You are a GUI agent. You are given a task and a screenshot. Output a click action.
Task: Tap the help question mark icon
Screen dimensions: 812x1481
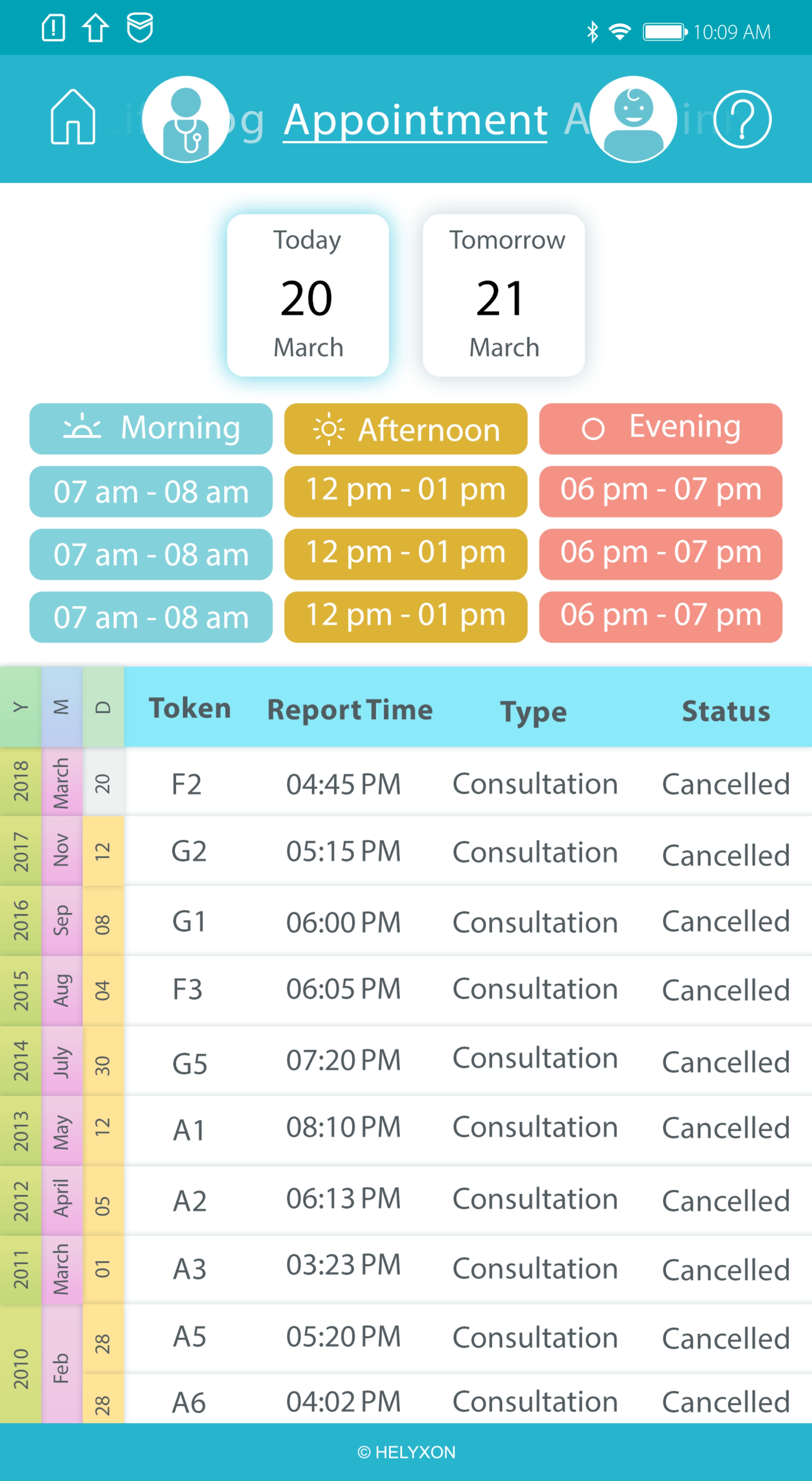pyautogui.click(x=742, y=119)
